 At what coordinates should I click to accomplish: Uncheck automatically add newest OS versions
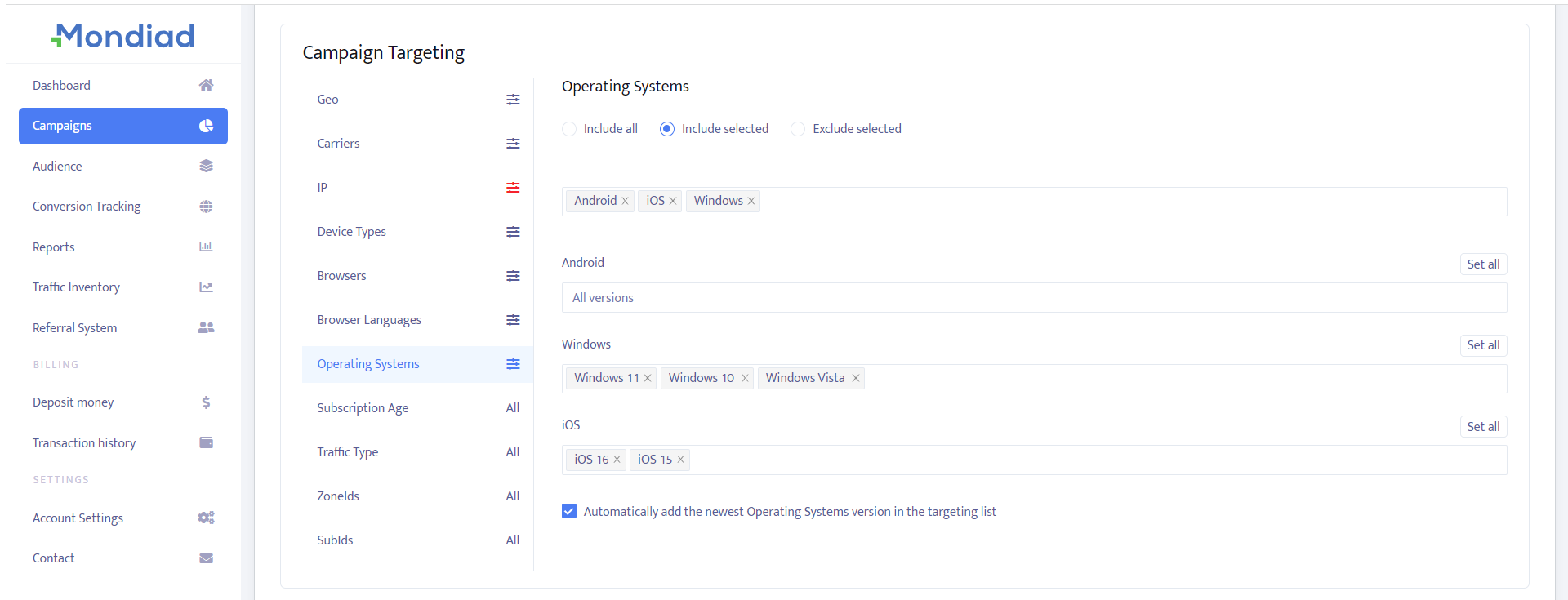[569, 512]
